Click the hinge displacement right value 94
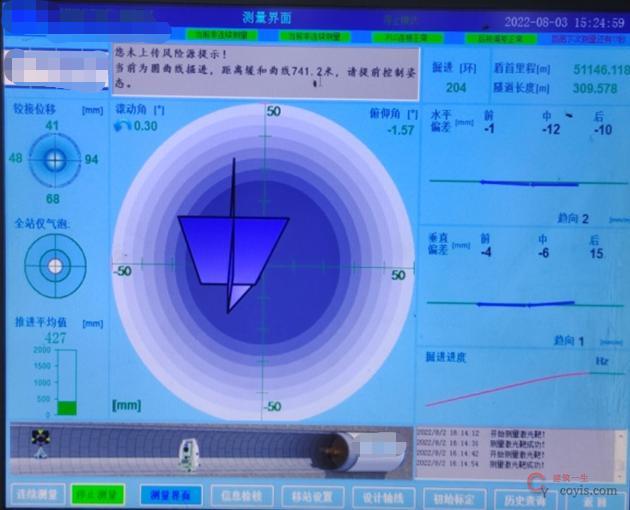Screen dimensions: 630x510 (x=91, y=160)
